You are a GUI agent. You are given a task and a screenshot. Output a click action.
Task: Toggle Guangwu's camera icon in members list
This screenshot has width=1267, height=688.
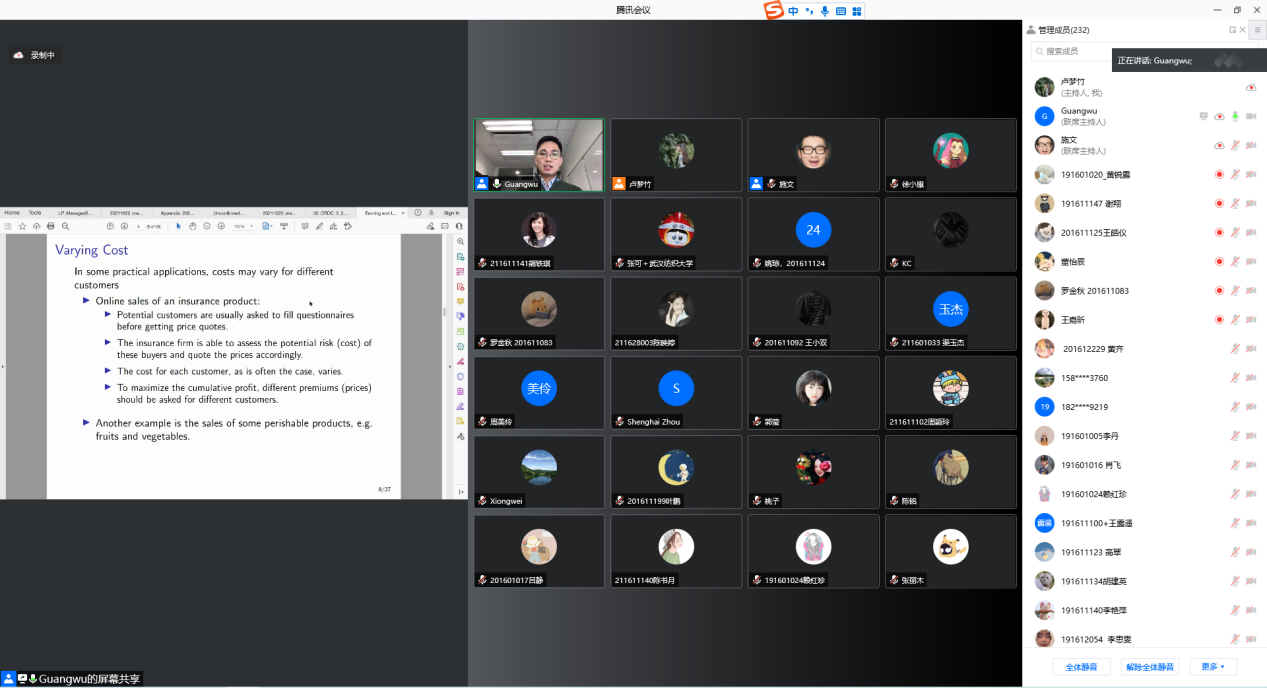(1250, 117)
